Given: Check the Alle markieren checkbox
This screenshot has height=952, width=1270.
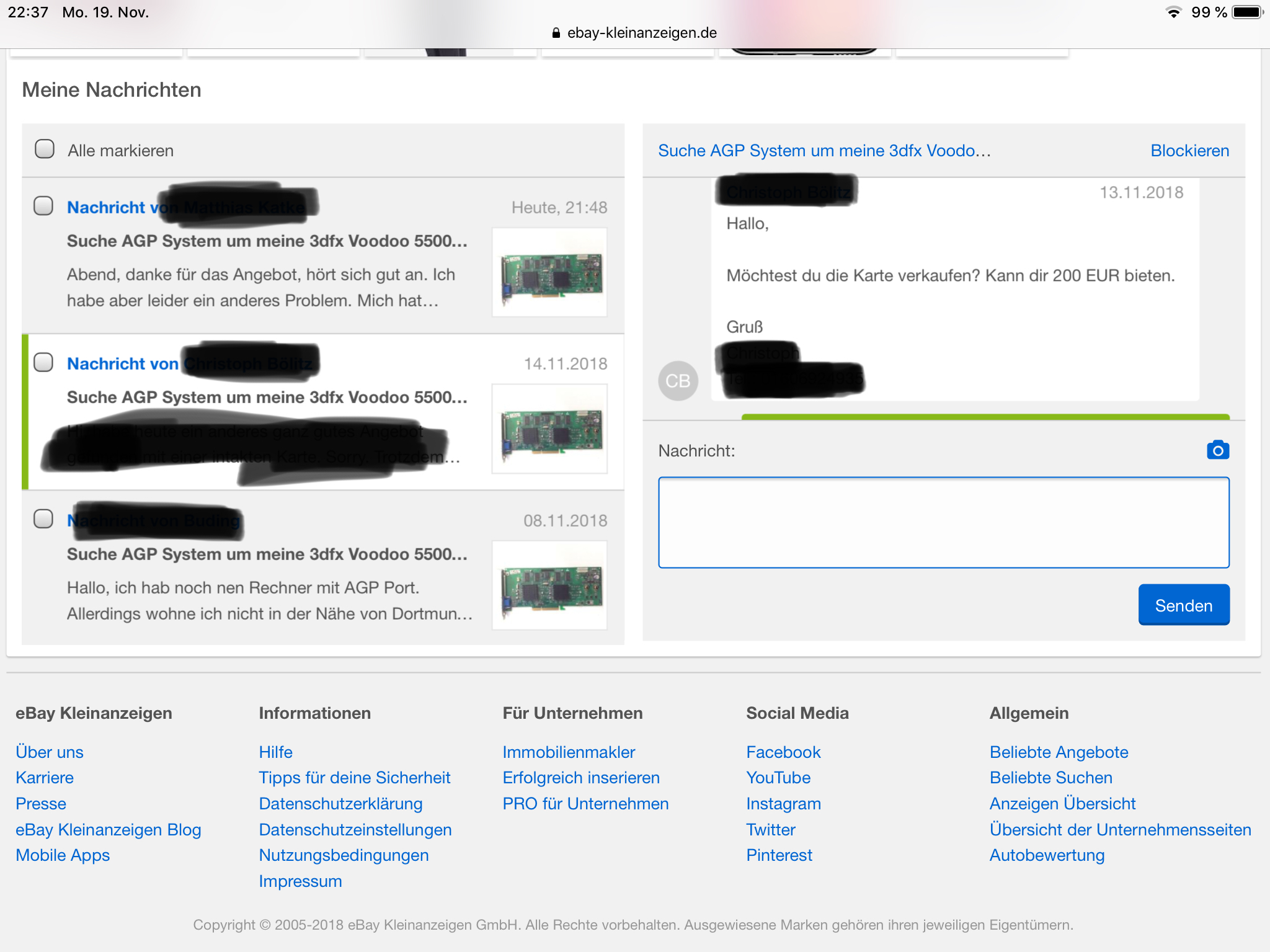Looking at the screenshot, I should coord(45,149).
